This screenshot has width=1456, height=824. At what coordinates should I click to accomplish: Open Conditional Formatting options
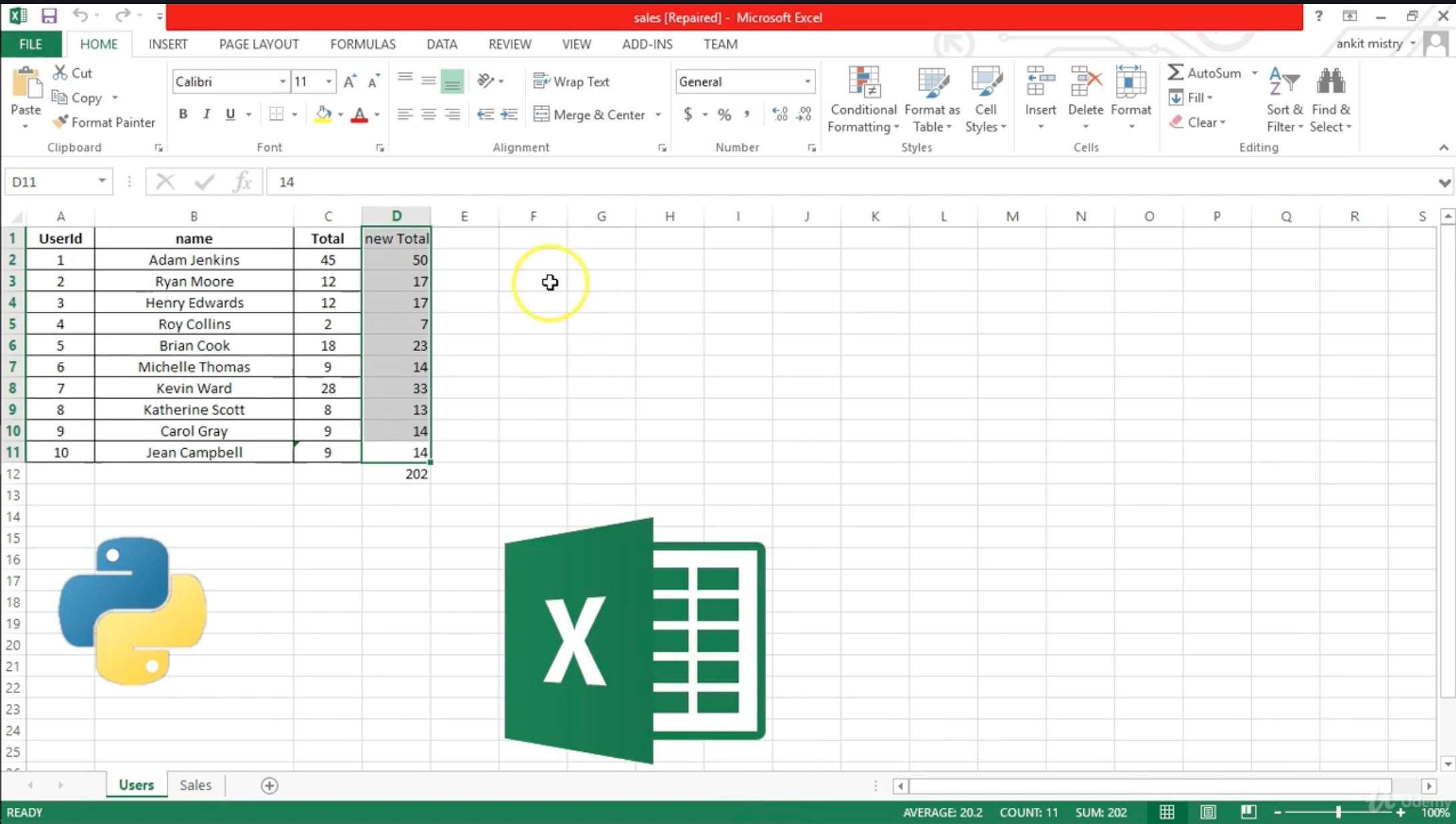tap(863, 99)
